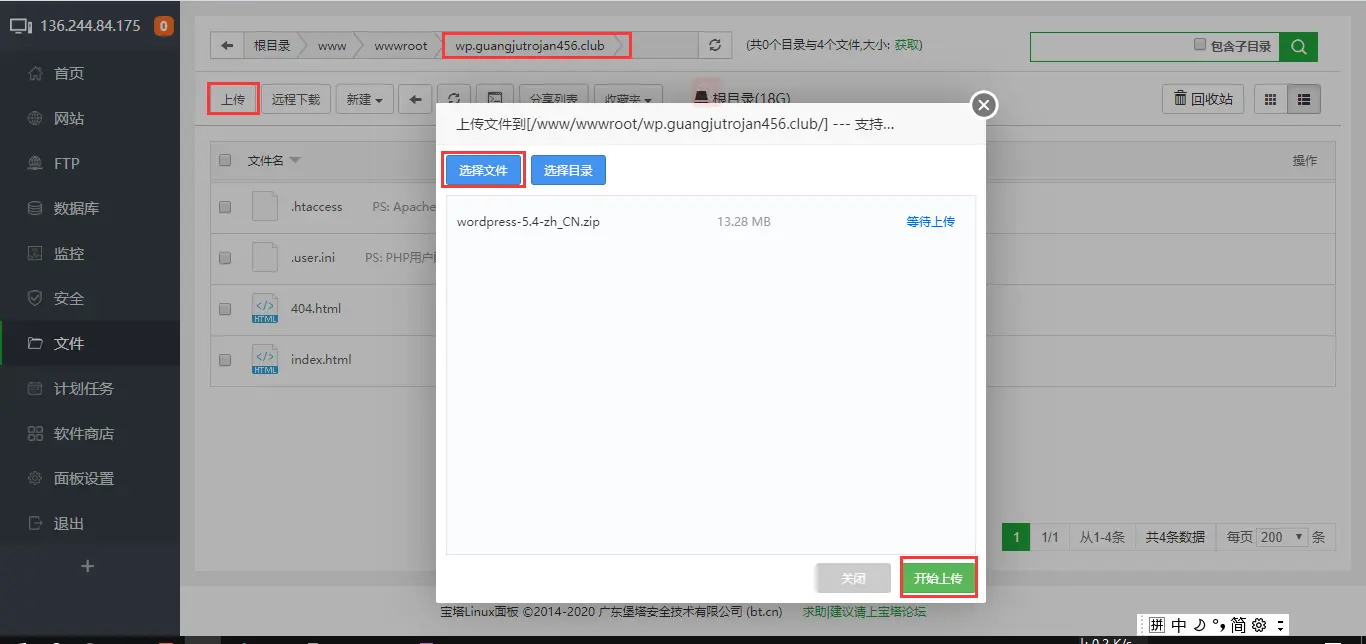Toggle the select-all checkbox in file header
The width and height of the screenshot is (1366, 644).
pos(225,160)
